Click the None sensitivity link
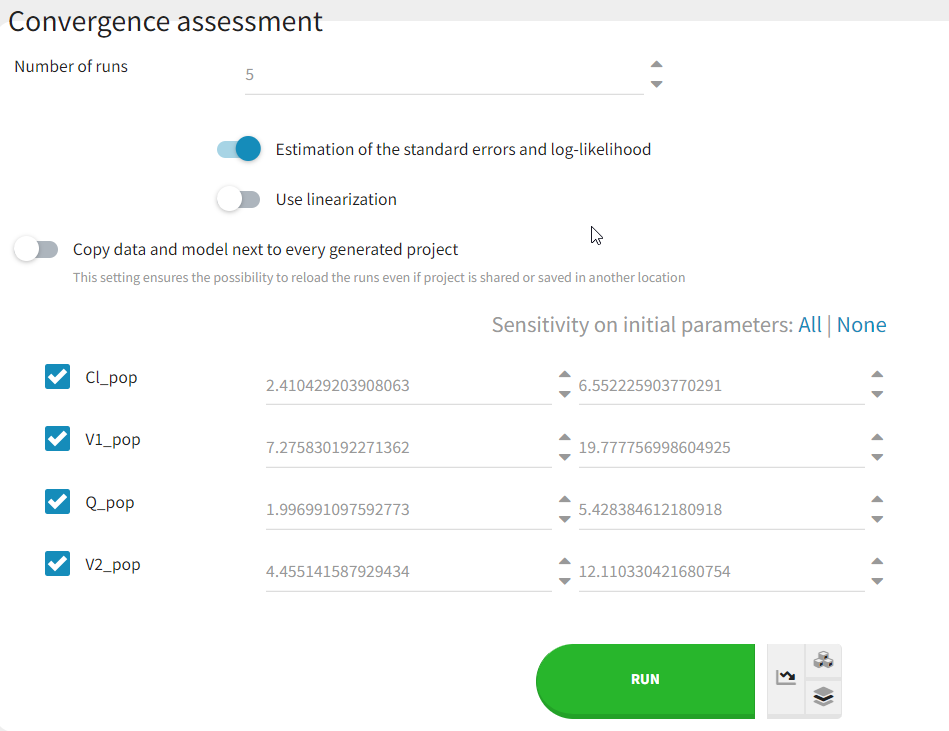The width and height of the screenshot is (949, 731). (861, 325)
